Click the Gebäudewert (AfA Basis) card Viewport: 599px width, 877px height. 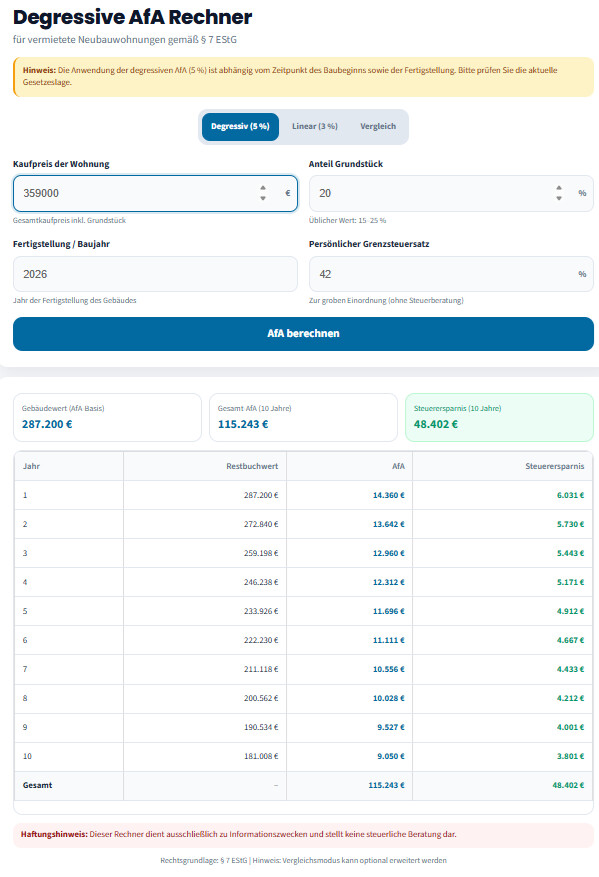tap(107, 417)
